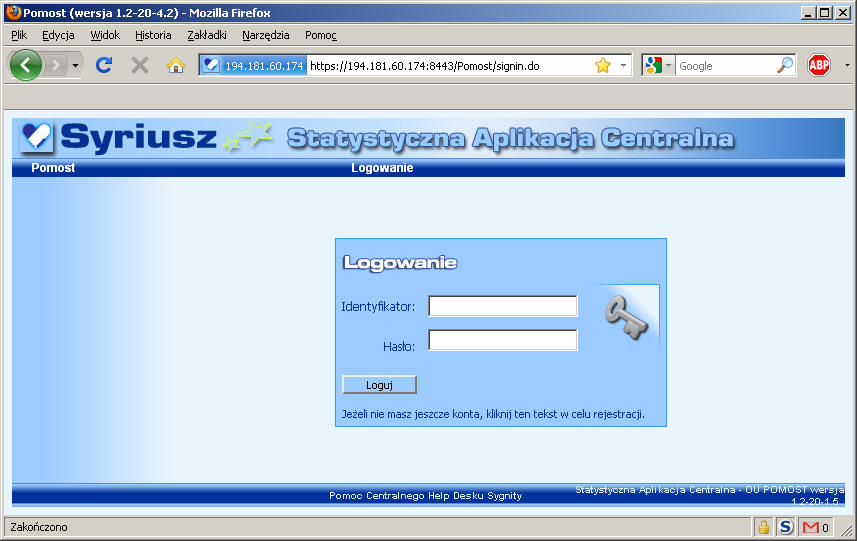Click the padlock security icon in the status bar
This screenshot has height=541, width=857.
click(764, 527)
